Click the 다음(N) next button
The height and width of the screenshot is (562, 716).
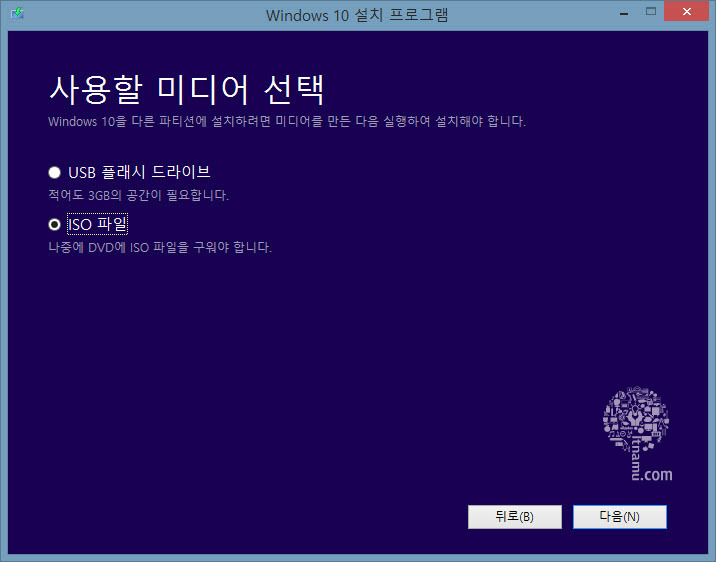pos(620,517)
